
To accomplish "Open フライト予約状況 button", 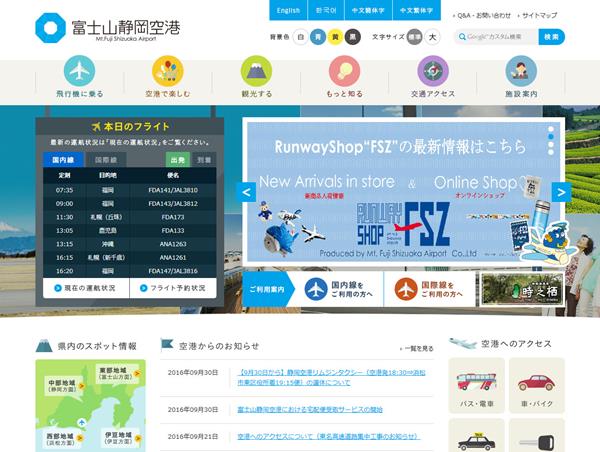I will 173,288.
